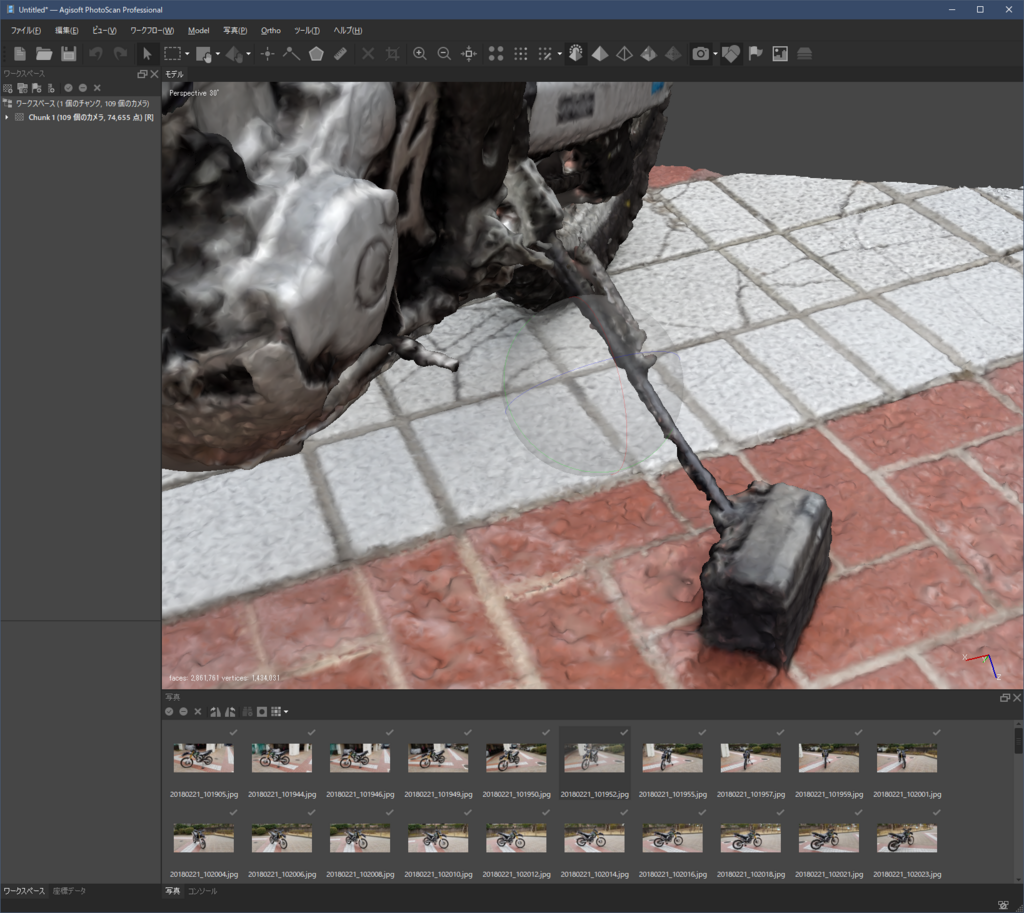
Task: Activate the Move Object tool
Action: tap(234, 54)
